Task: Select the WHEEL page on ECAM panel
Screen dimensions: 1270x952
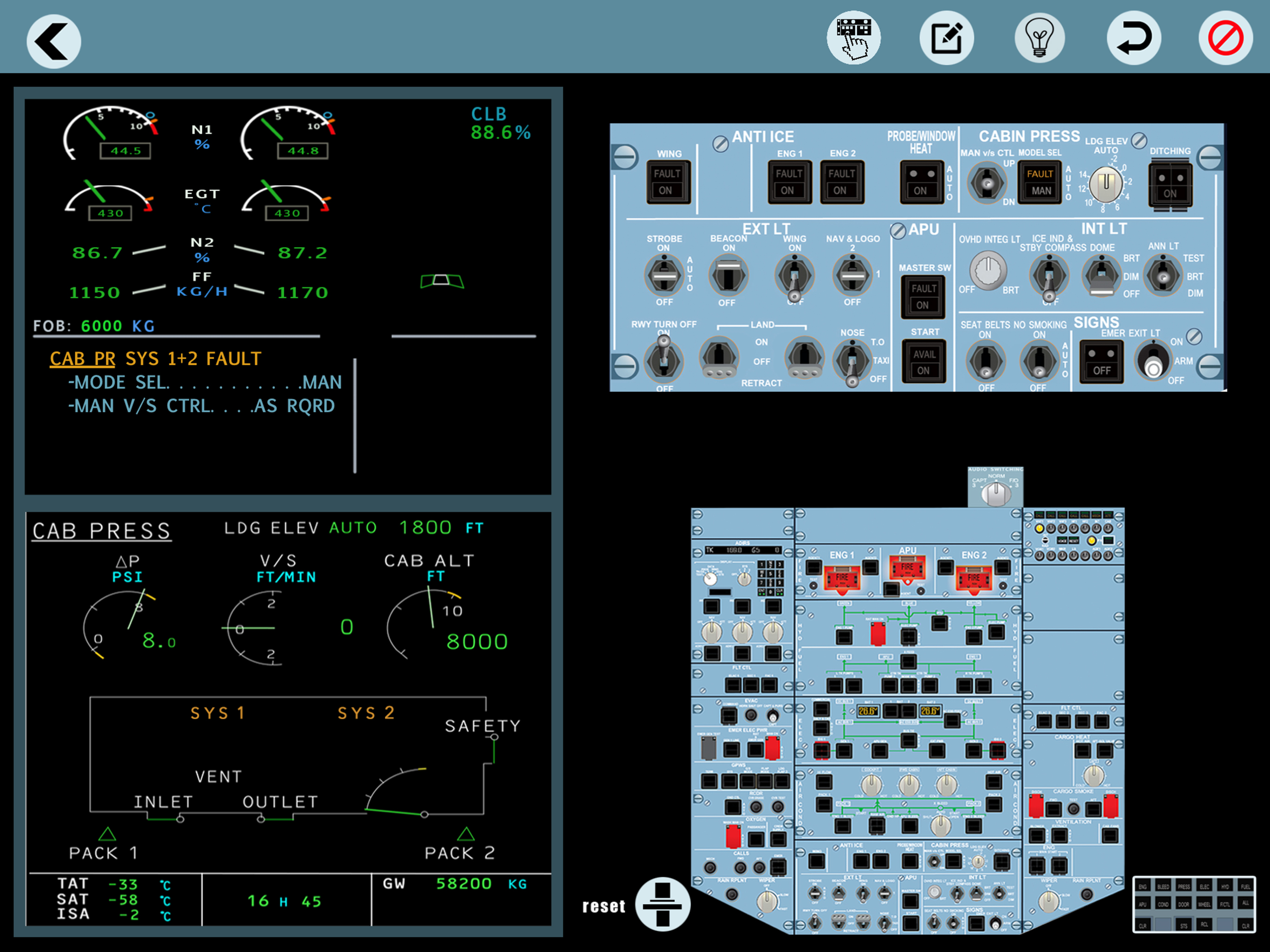Action: click(1204, 904)
